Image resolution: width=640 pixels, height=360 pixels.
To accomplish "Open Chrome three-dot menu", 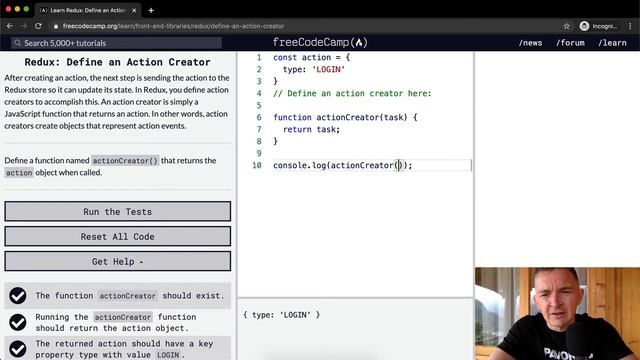I will coord(630,26).
